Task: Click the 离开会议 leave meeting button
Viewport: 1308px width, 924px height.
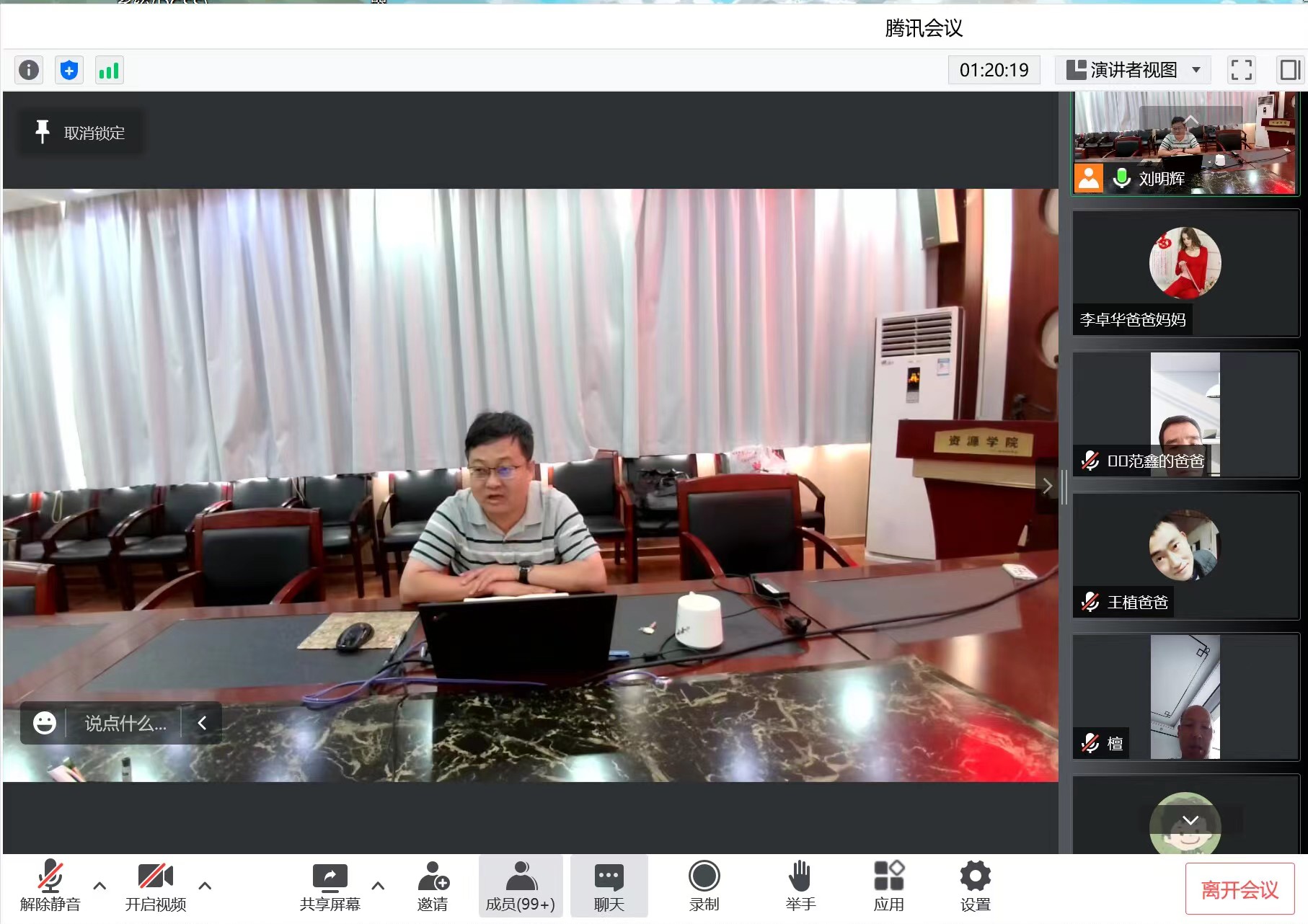Action: [x=1239, y=889]
